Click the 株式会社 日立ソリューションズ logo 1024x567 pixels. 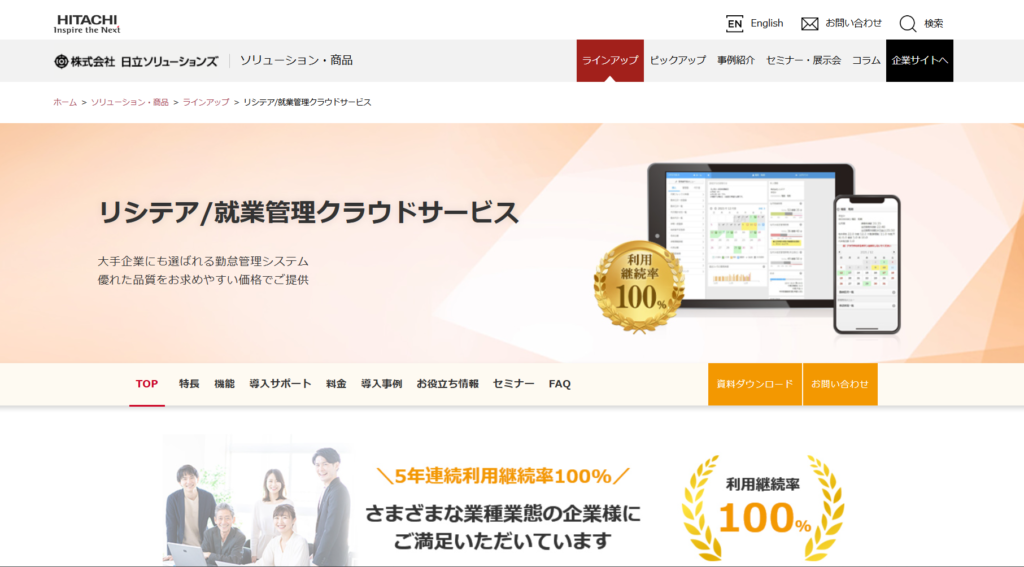pos(136,61)
